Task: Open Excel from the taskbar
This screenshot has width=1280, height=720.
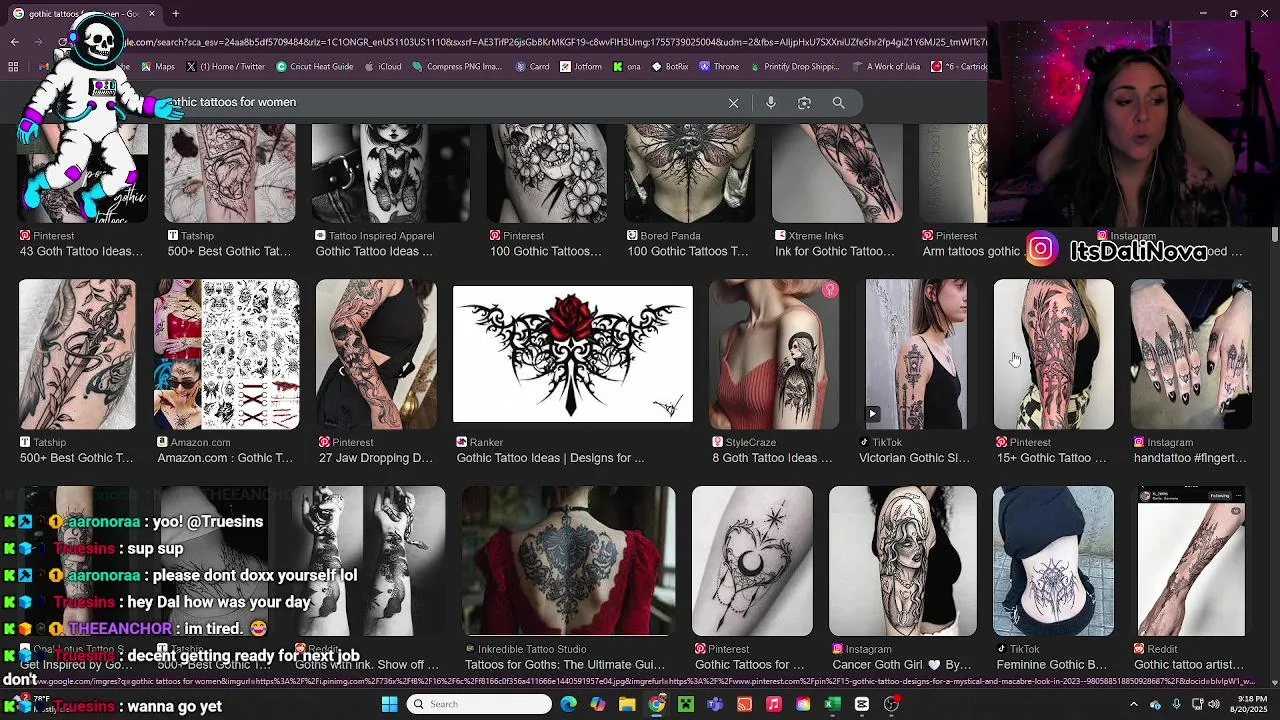Action: coord(832,704)
